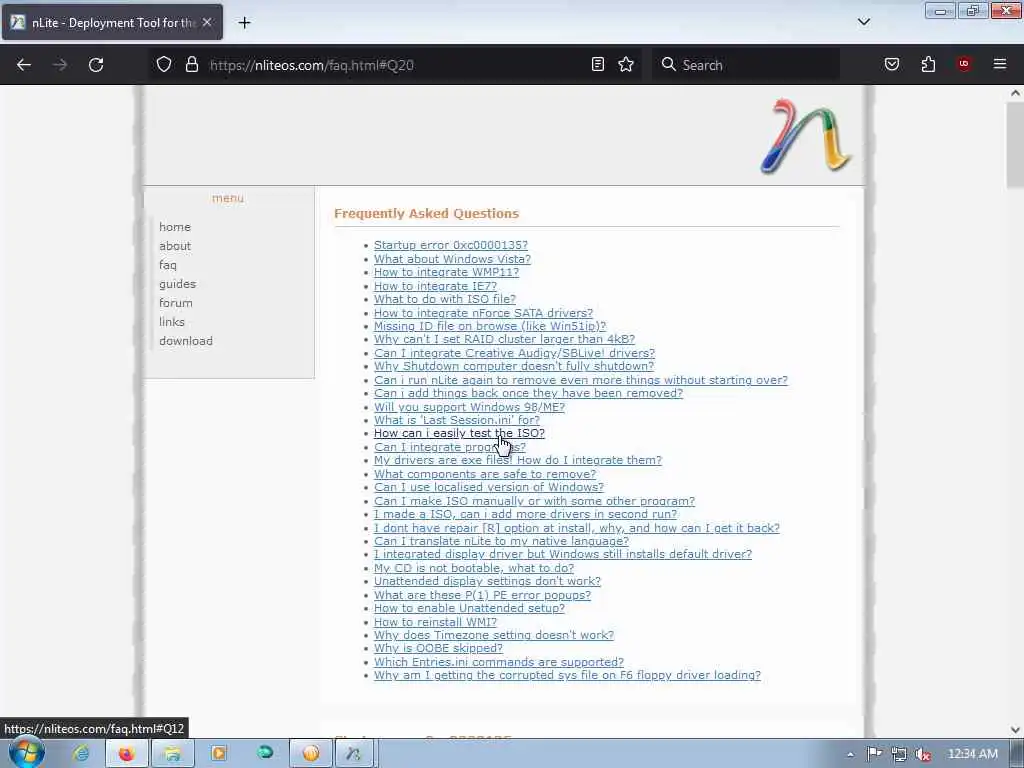Open 'What about Windows Vista?' link
The height and width of the screenshot is (768, 1024).
coord(452,259)
